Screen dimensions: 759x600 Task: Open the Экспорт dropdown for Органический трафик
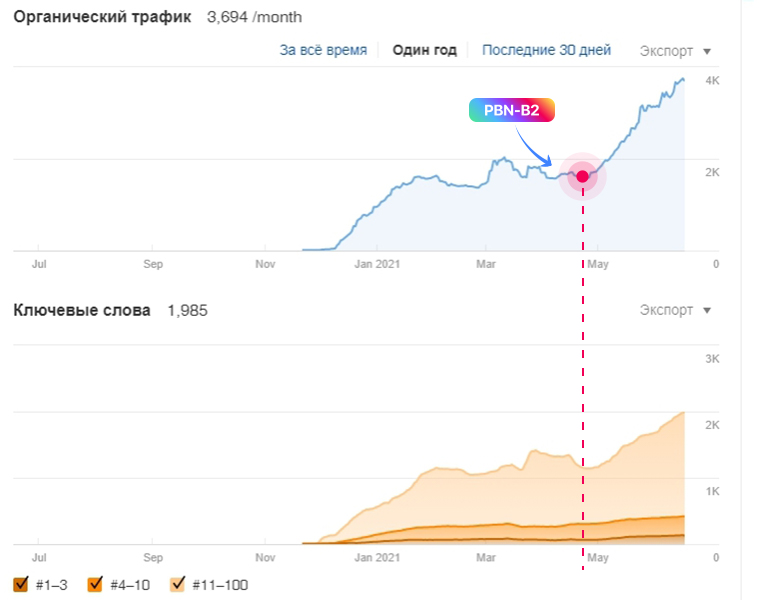675,50
